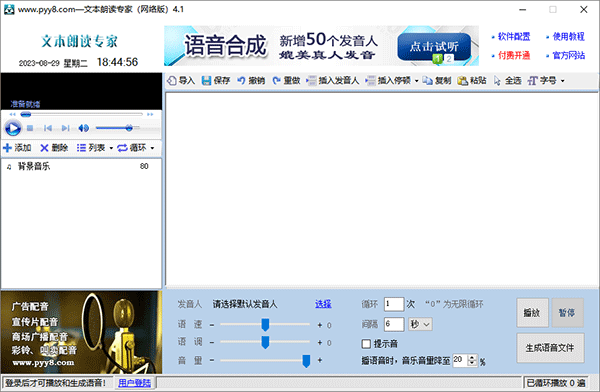Adjust the 语速 speed slider
The height and width of the screenshot is (392, 600).
(265, 325)
